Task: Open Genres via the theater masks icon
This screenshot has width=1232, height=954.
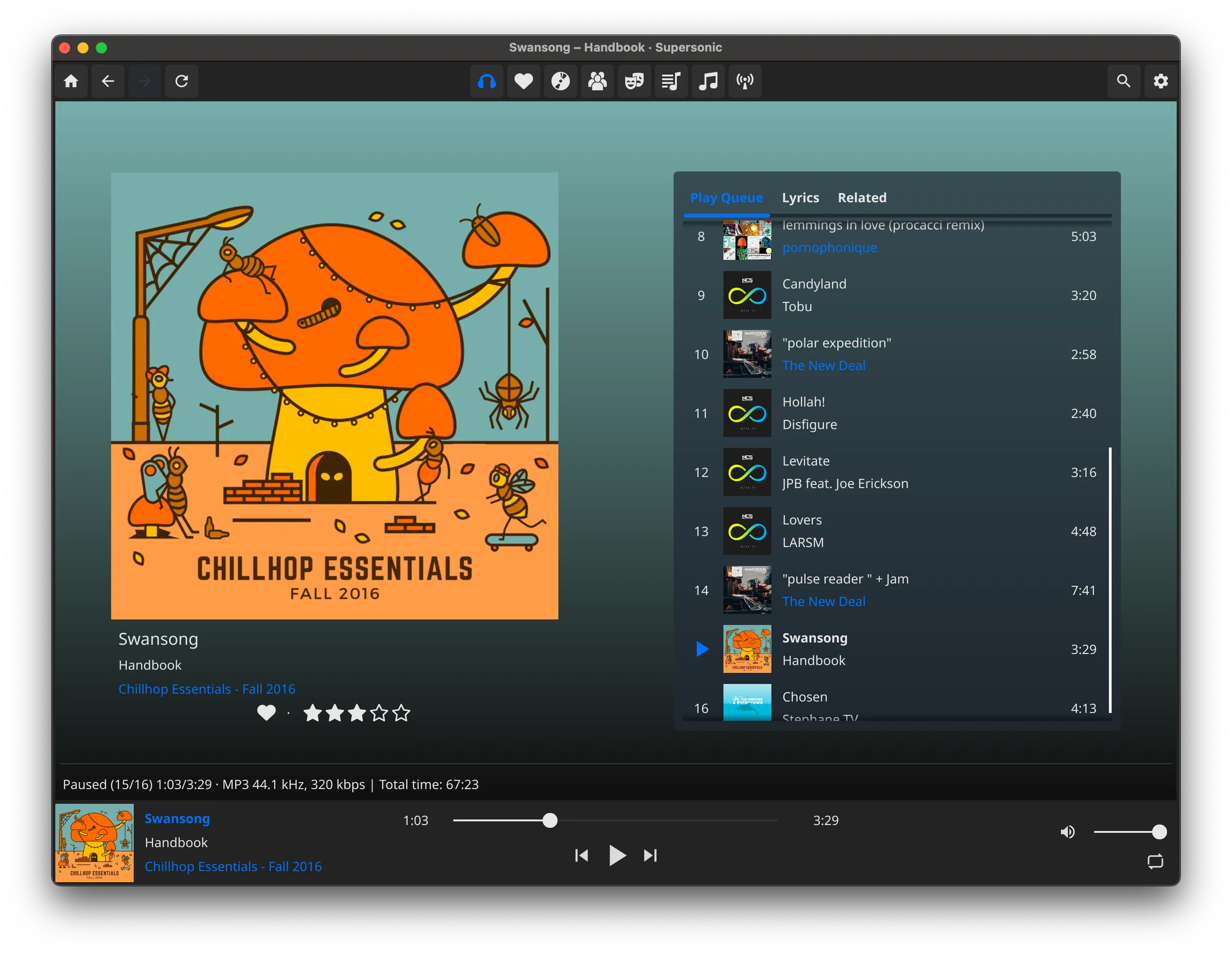Action: [634, 81]
